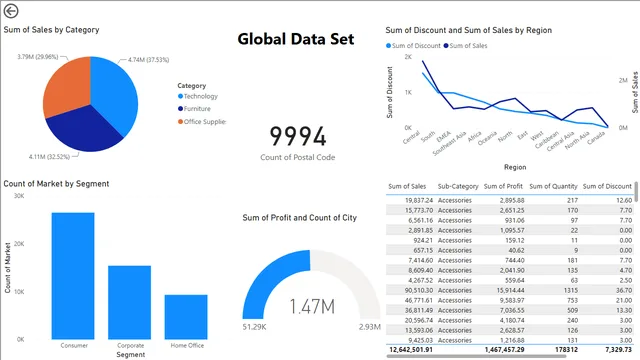Viewport: 640px width, 360px height.
Task: Click the table's horizontal scrollbar
Action: pos(476,356)
